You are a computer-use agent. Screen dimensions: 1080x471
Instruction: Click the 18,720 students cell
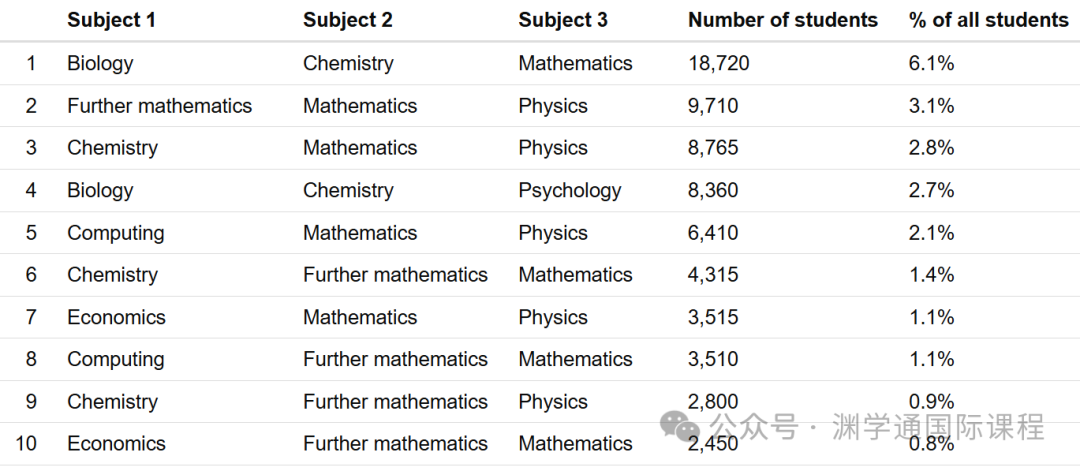(x=719, y=63)
